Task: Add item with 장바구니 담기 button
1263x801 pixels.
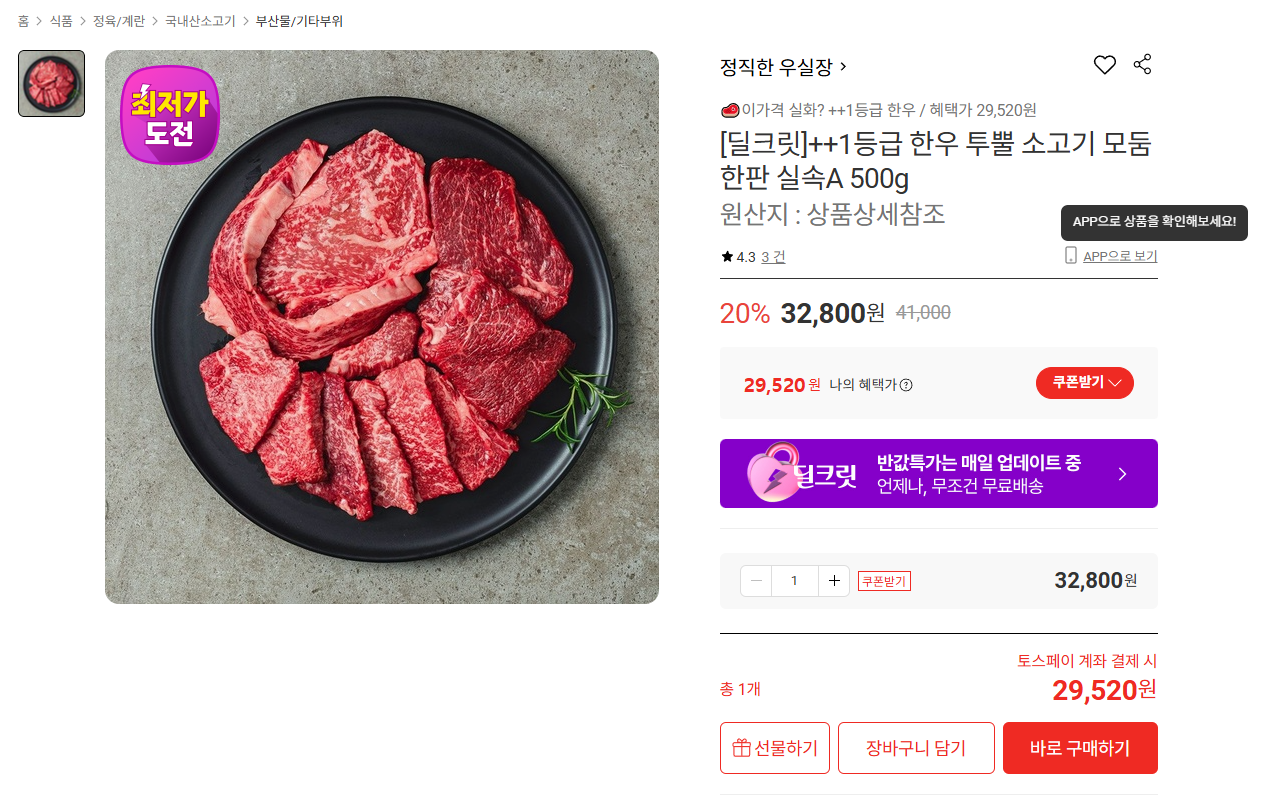Action: tap(916, 748)
